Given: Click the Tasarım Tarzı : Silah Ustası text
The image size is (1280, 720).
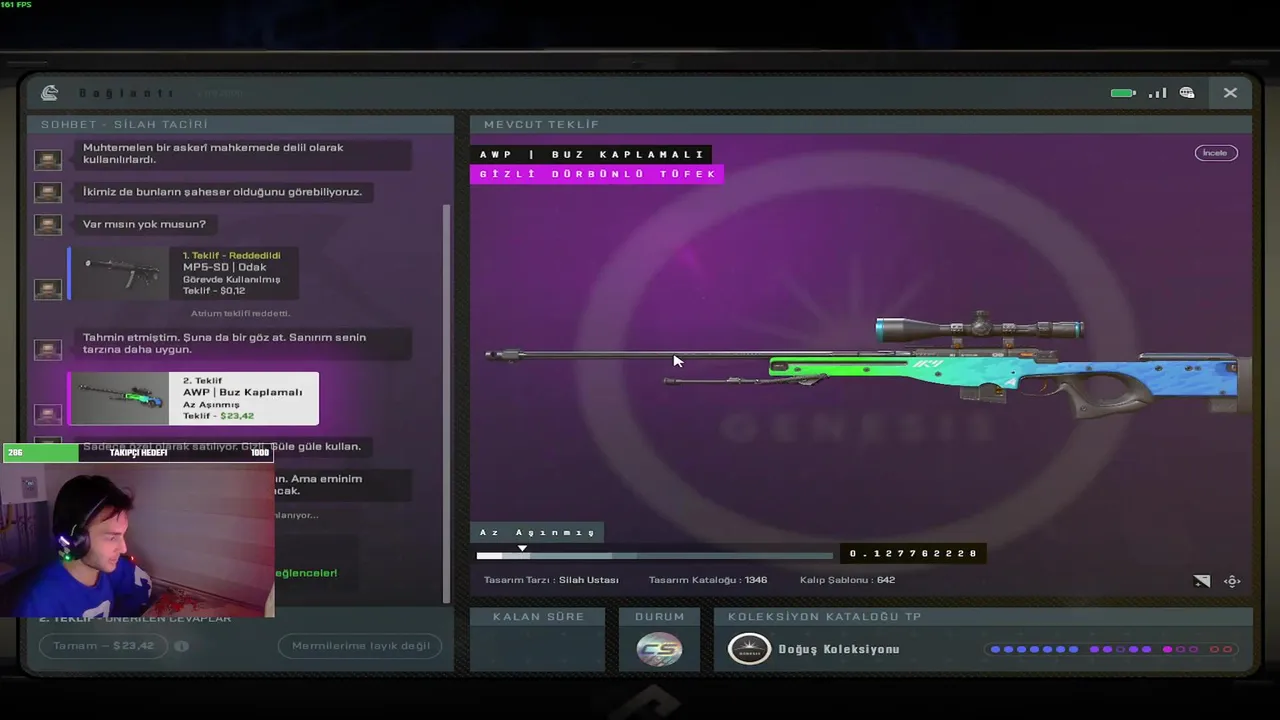Looking at the screenshot, I should pos(551,580).
